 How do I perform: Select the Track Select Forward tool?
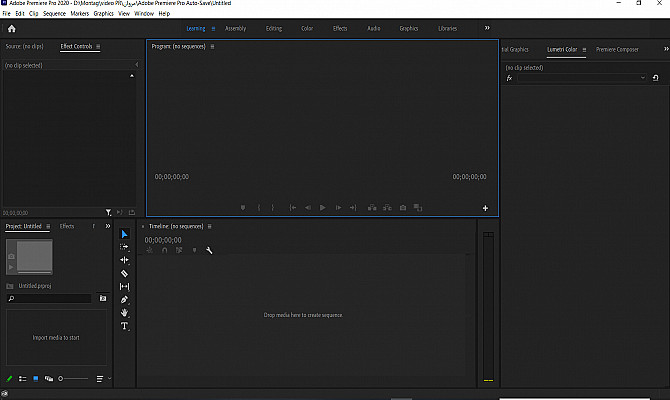coord(124,247)
